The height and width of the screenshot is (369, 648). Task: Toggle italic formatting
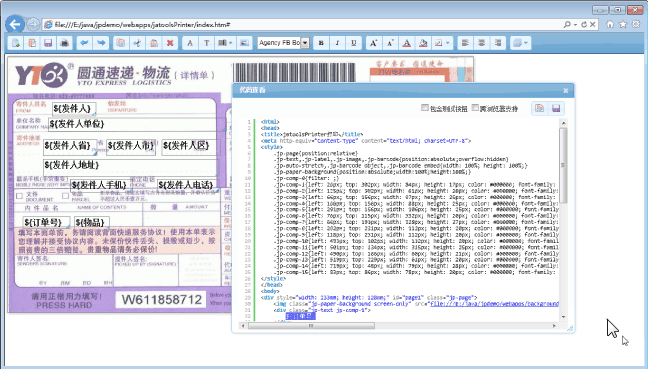coord(337,43)
